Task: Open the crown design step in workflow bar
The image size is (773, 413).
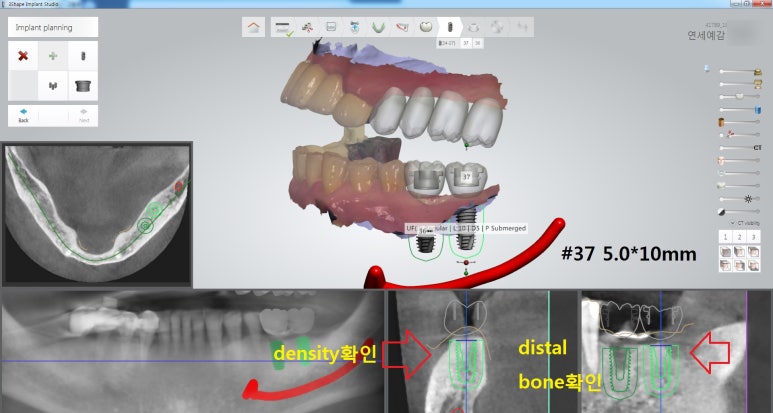Action: click(x=426, y=27)
